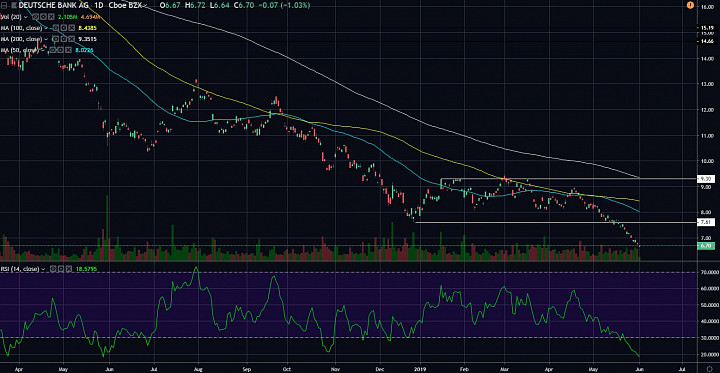Click the volume value 2.105M
The image size is (720, 373).
tap(68, 17)
